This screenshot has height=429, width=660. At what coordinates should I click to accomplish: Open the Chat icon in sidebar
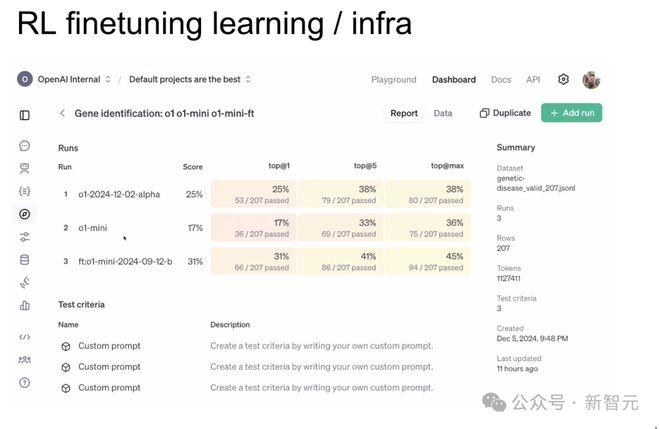point(25,146)
